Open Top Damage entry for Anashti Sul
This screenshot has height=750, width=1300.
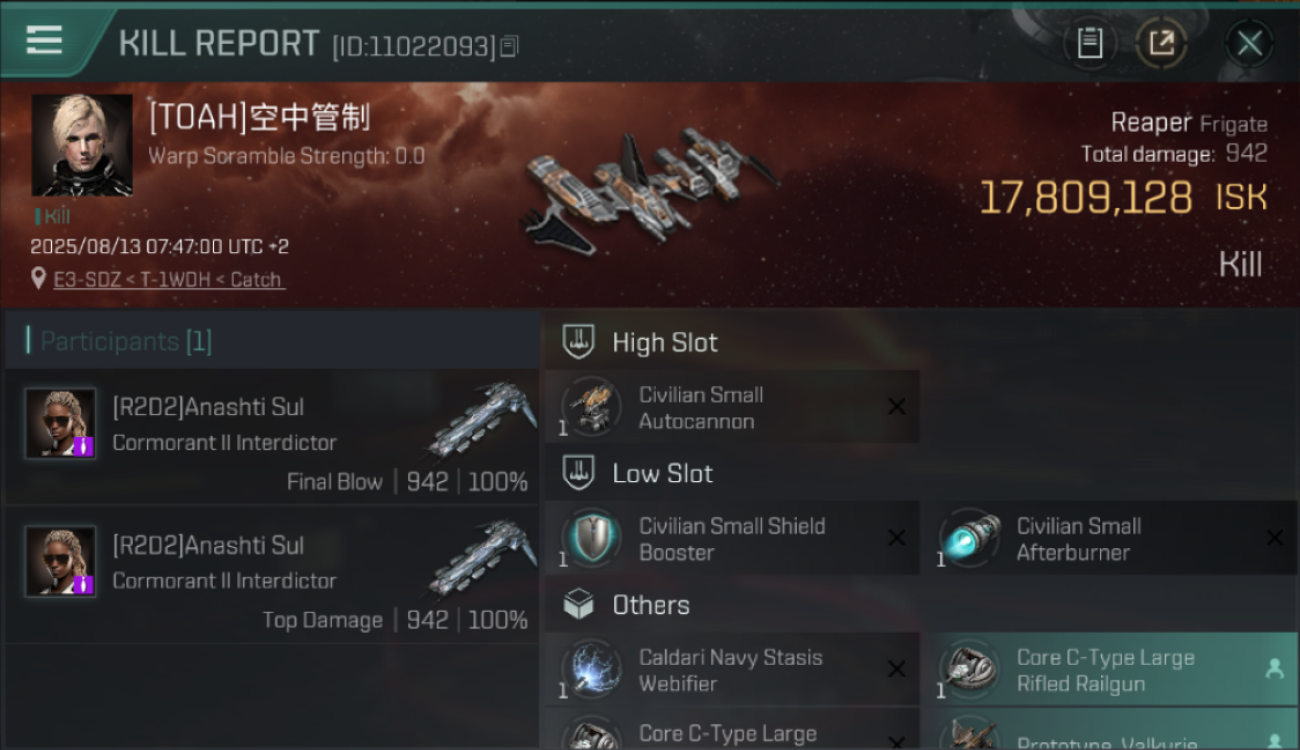(x=271, y=575)
